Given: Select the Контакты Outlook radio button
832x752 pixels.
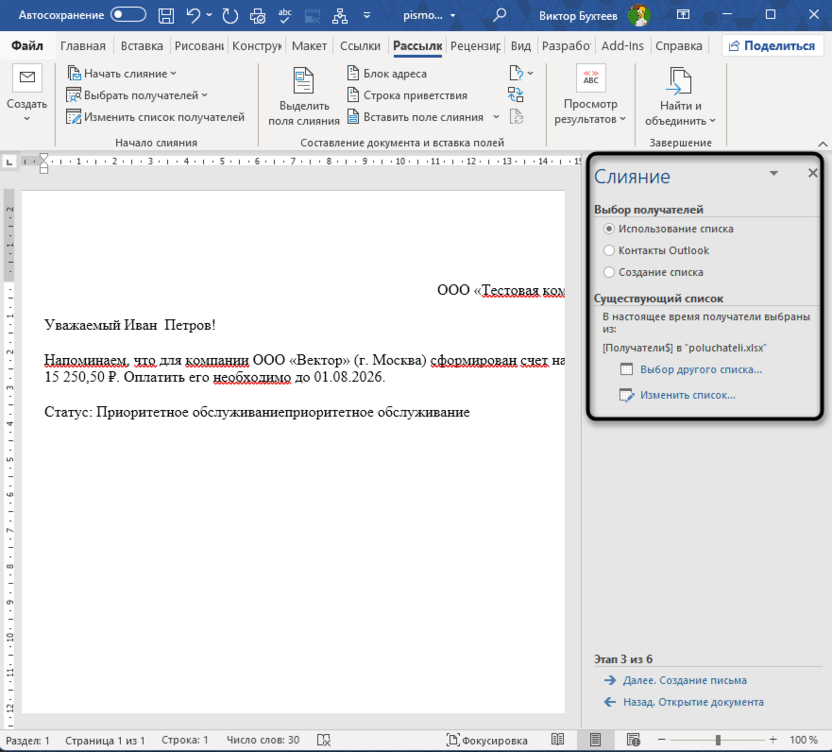Looking at the screenshot, I should (x=609, y=250).
